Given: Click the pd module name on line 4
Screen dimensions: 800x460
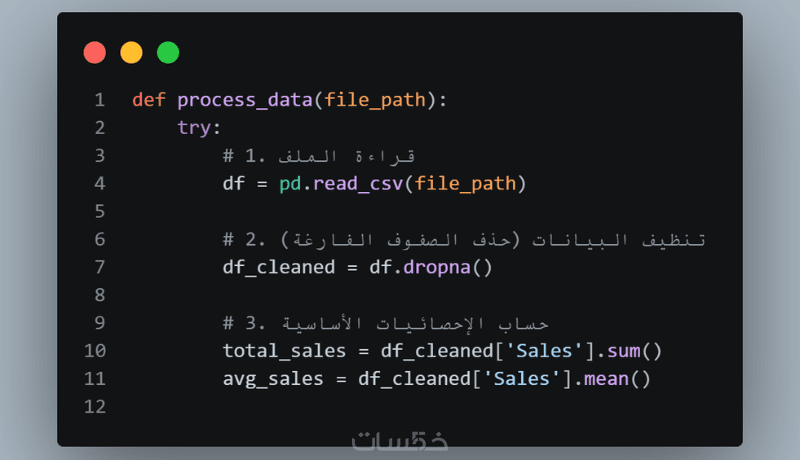Looking at the screenshot, I should click(x=290, y=184).
